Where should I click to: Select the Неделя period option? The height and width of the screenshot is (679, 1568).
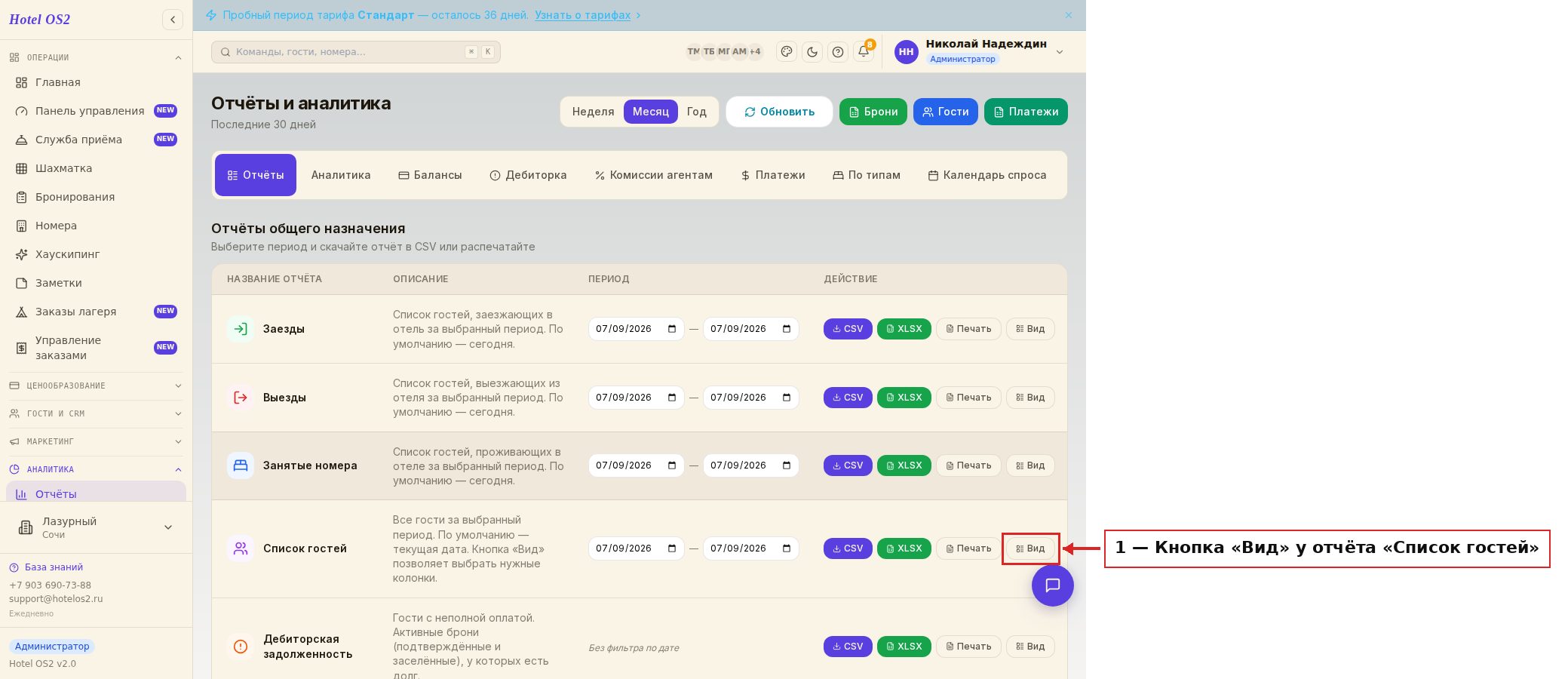(x=593, y=112)
